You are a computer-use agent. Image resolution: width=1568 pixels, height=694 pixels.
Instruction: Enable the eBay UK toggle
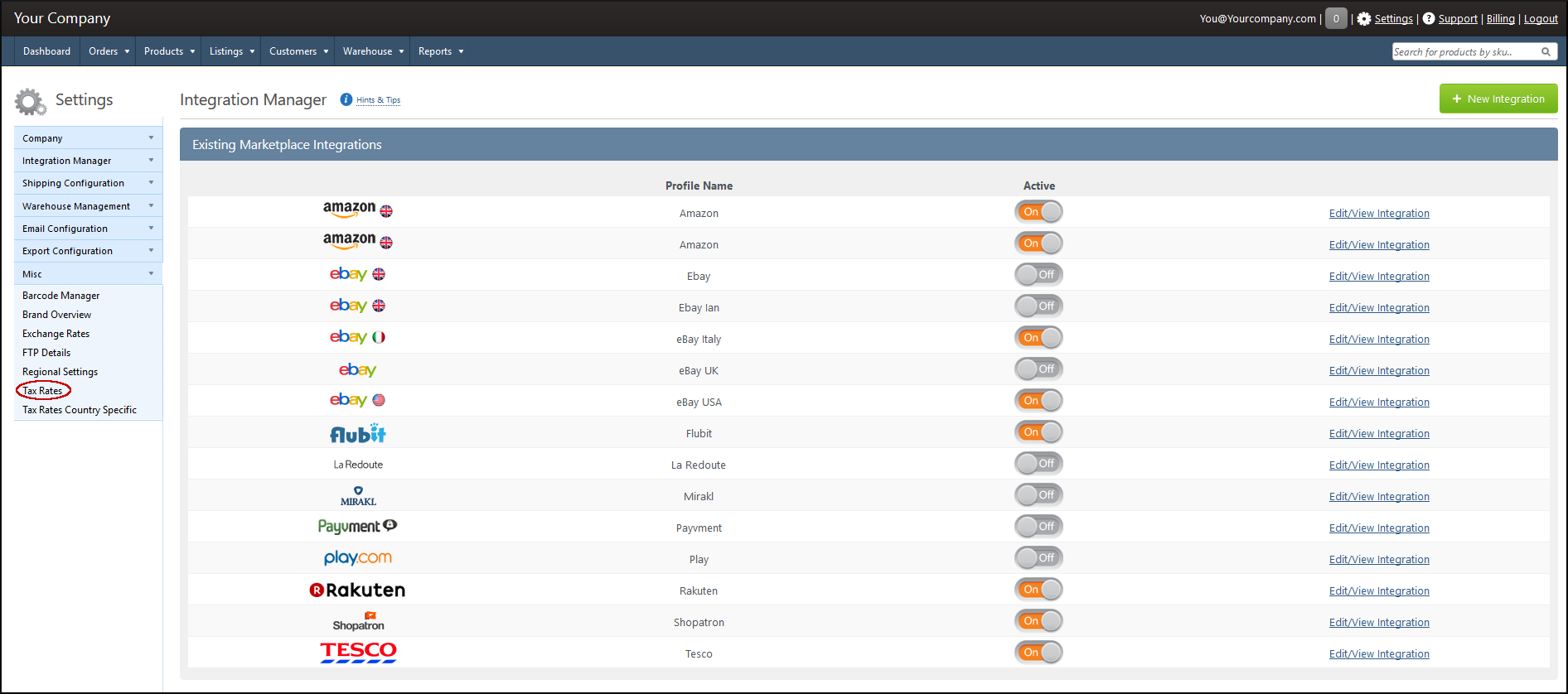1038,369
